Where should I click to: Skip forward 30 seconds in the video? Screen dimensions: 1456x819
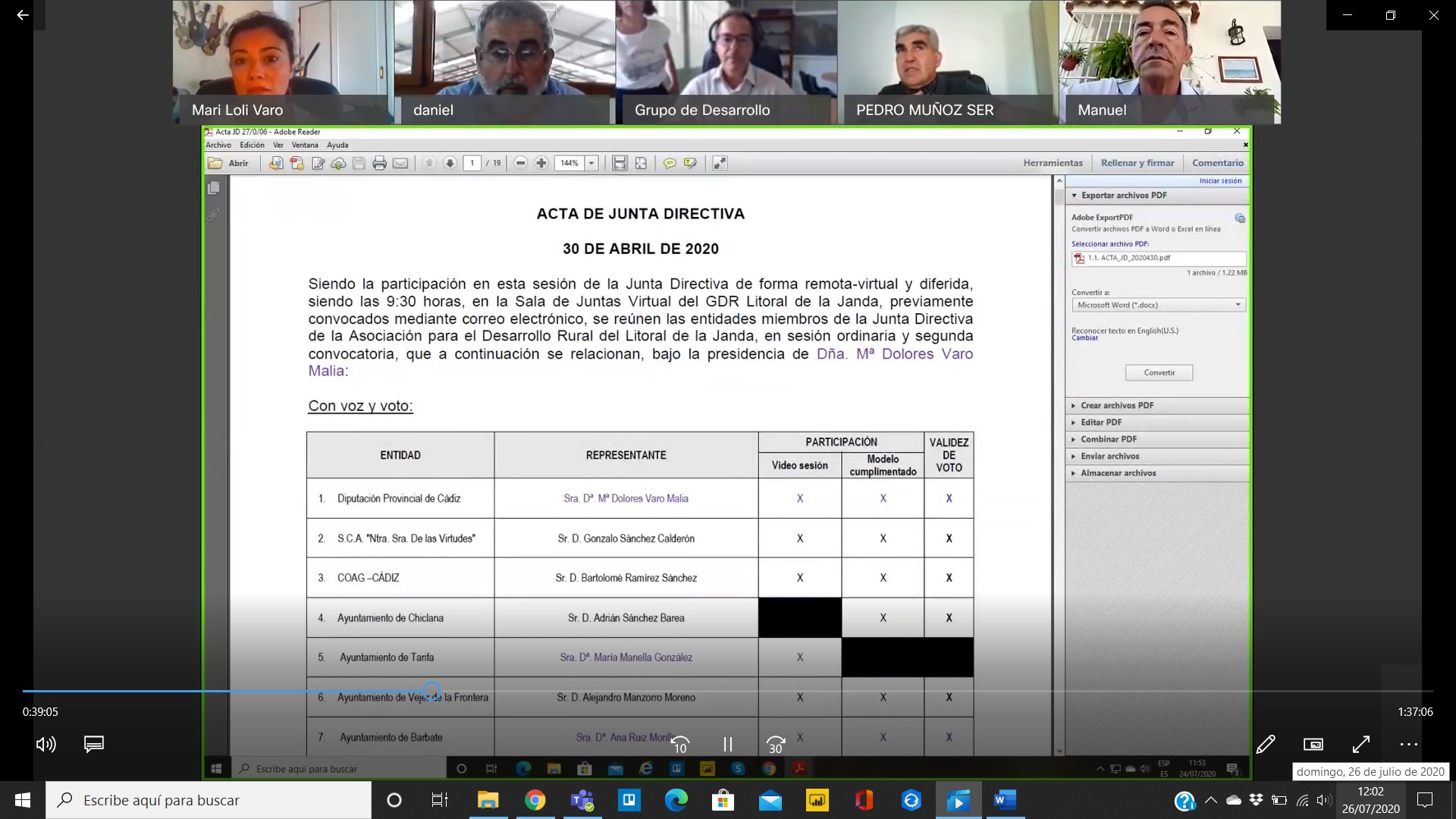click(776, 745)
